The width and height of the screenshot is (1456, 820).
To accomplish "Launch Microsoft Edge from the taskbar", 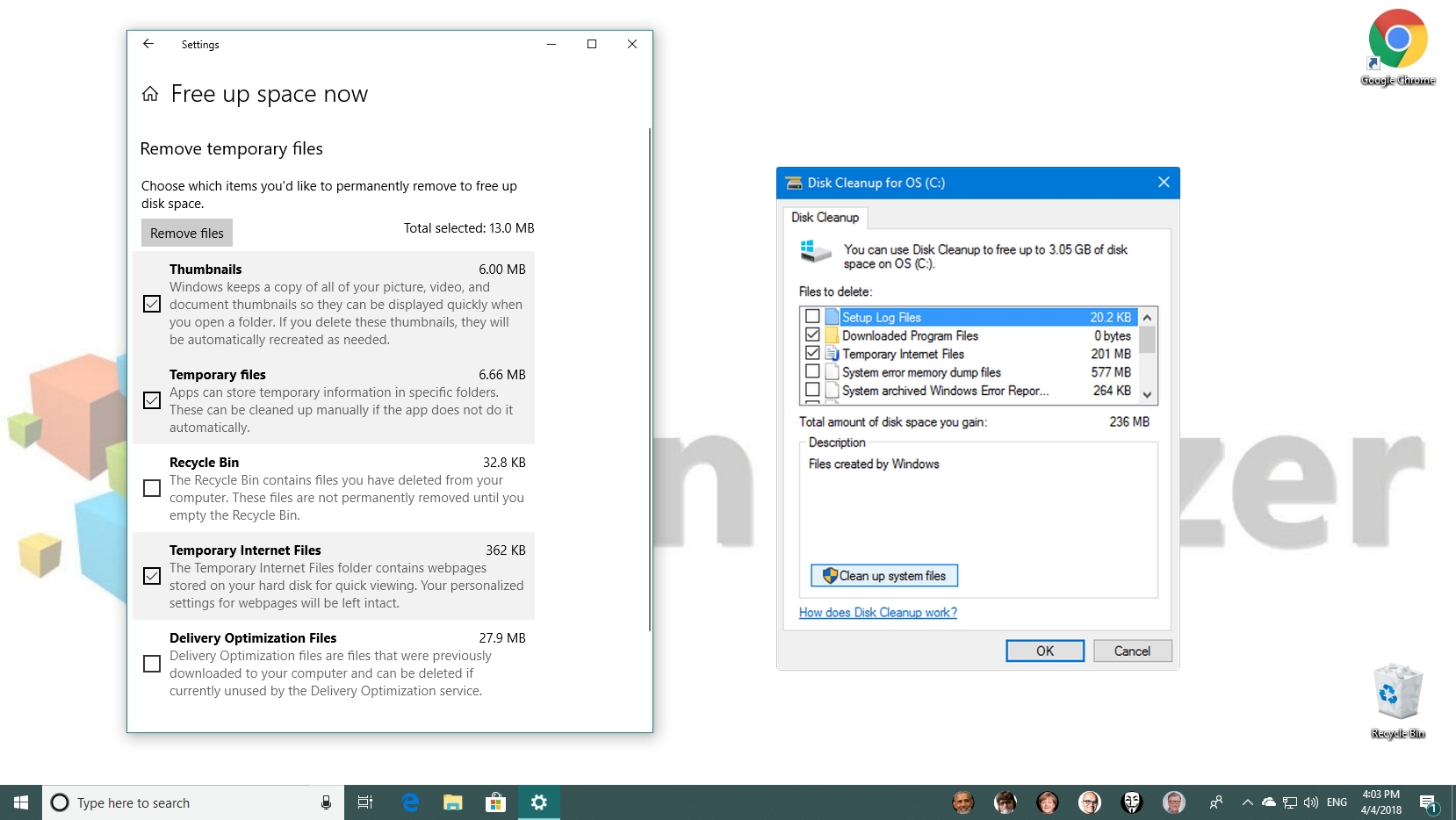I will (409, 802).
